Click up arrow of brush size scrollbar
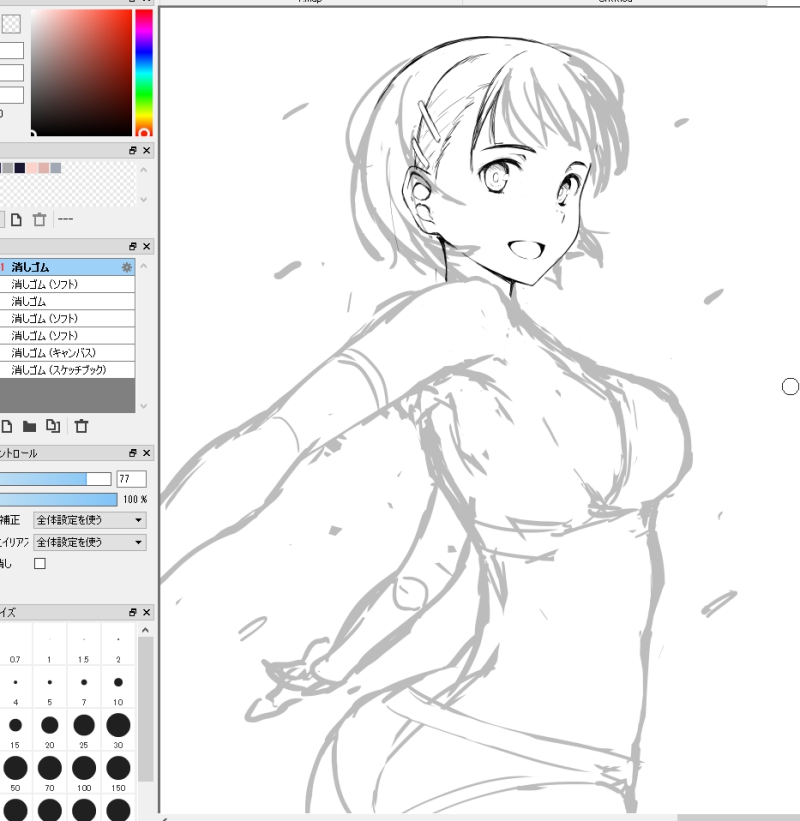This screenshot has width=800, height=821. click(x=146, y=630)
